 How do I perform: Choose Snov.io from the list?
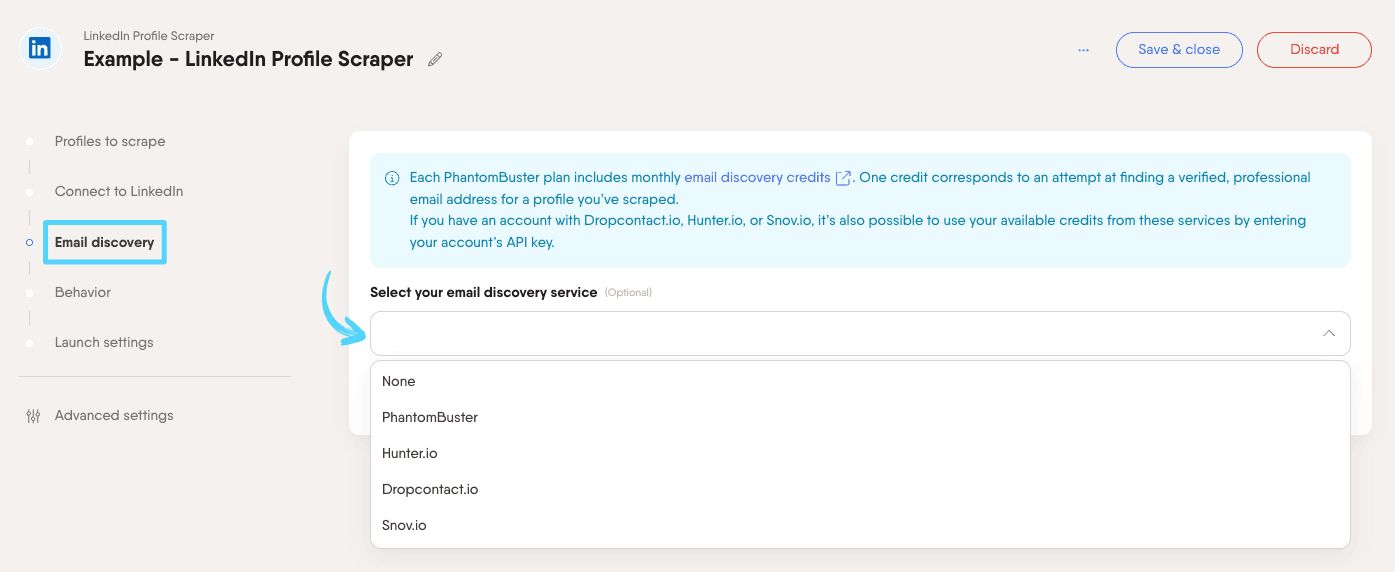pos(860,525)
